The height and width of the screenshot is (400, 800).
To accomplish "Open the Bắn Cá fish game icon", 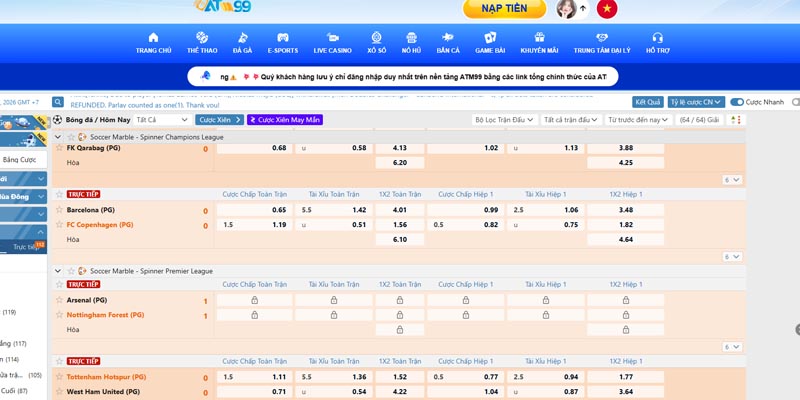I will click(x=447, y=37).
